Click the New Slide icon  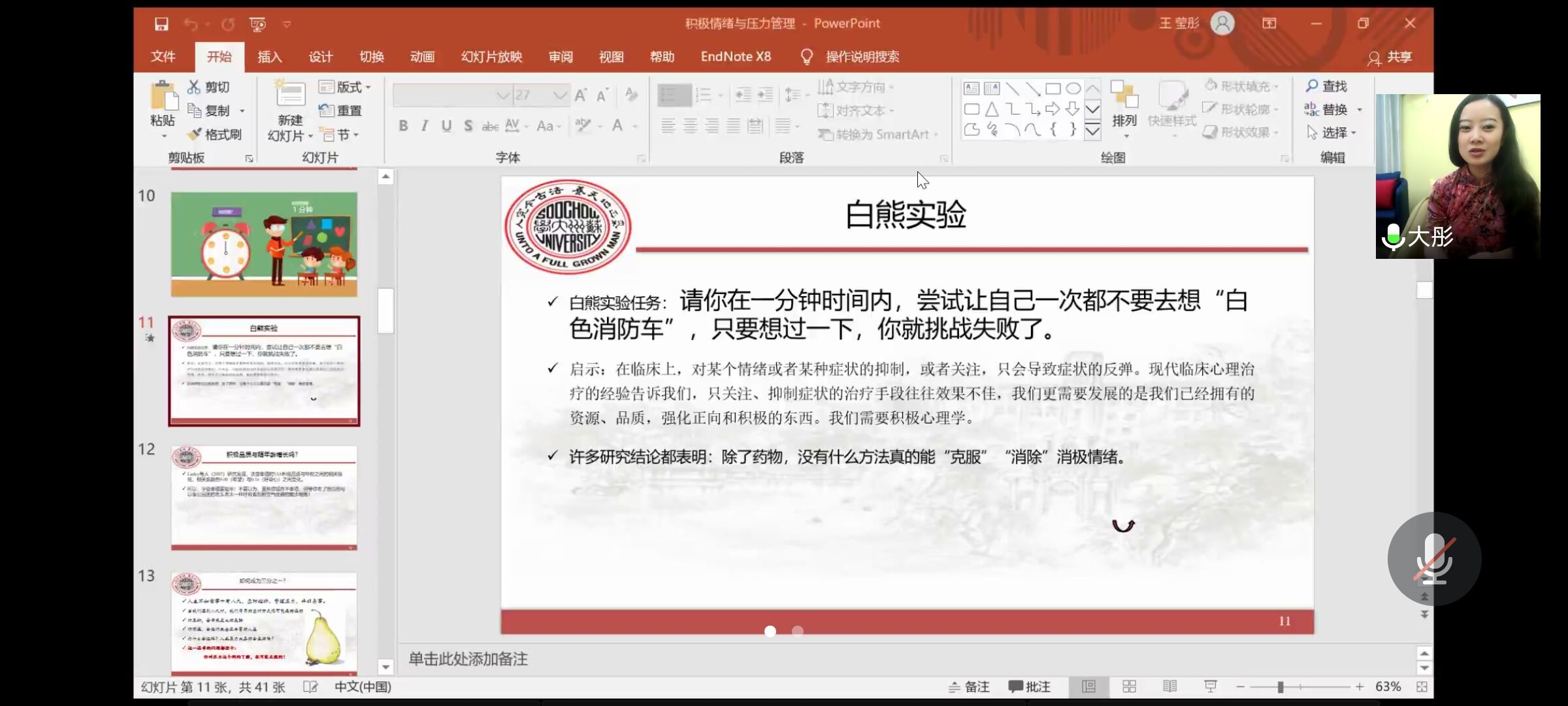coord(290,95)
